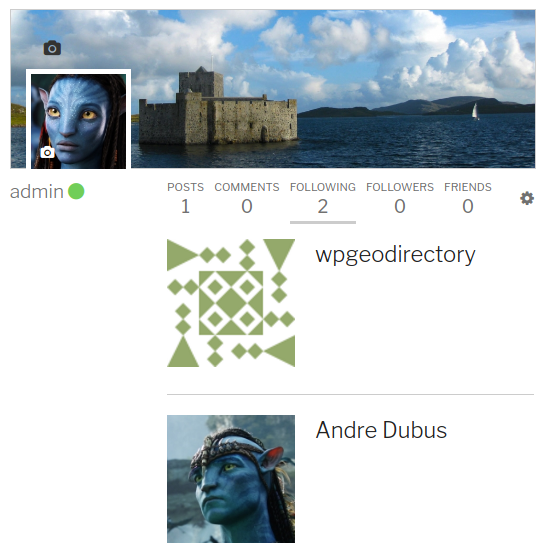This screenshot has width=554, height=552.
Task: Click the admin username text
Action: [37, 192]
